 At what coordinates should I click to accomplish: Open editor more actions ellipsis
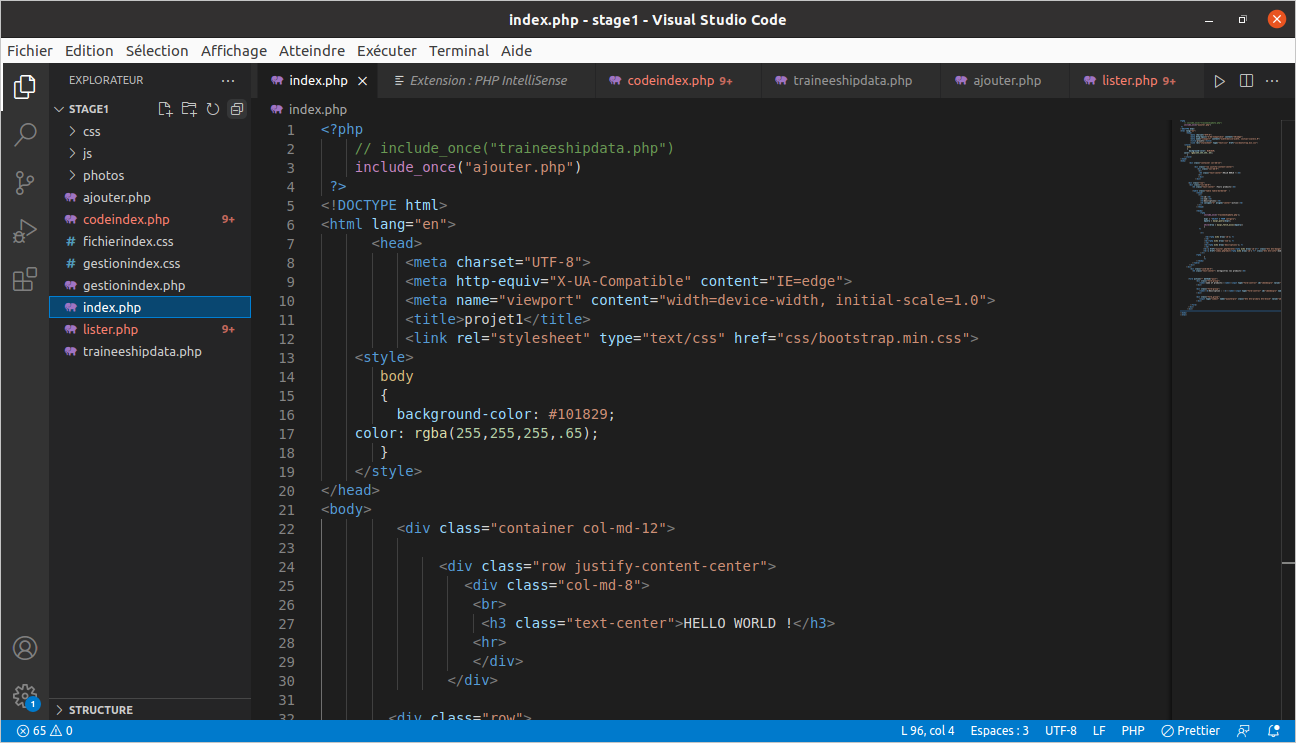pos(1272,81)
